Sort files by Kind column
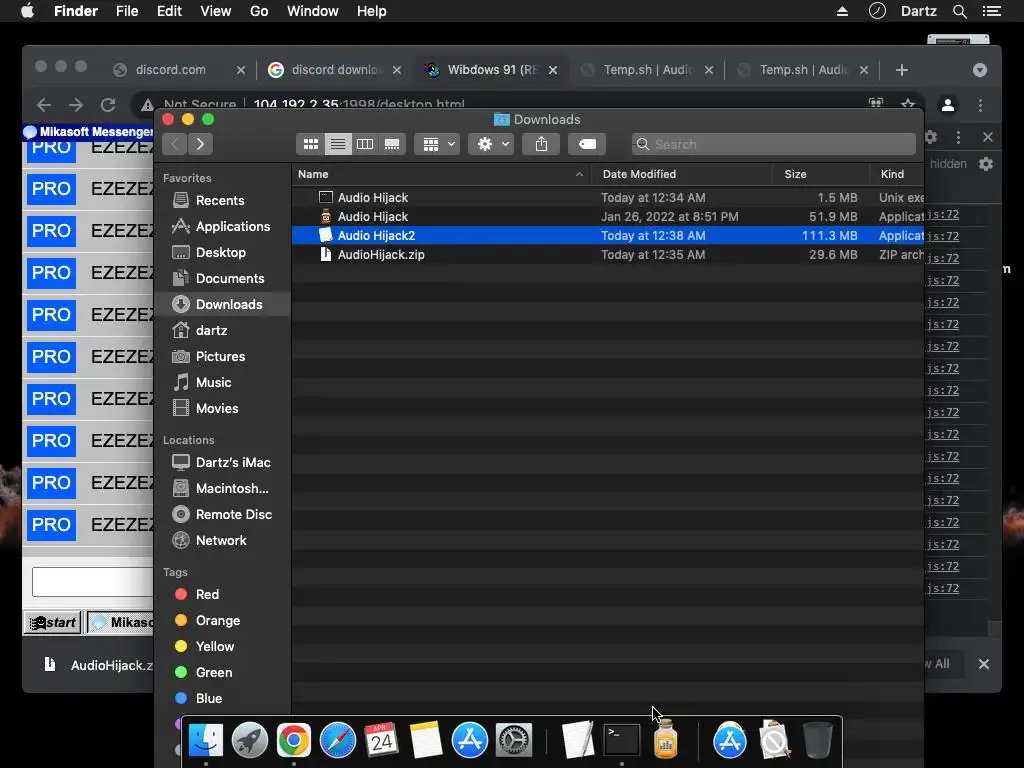This screenshot has height=768, width=1024. pyautogui.click(x=896, y=174)
